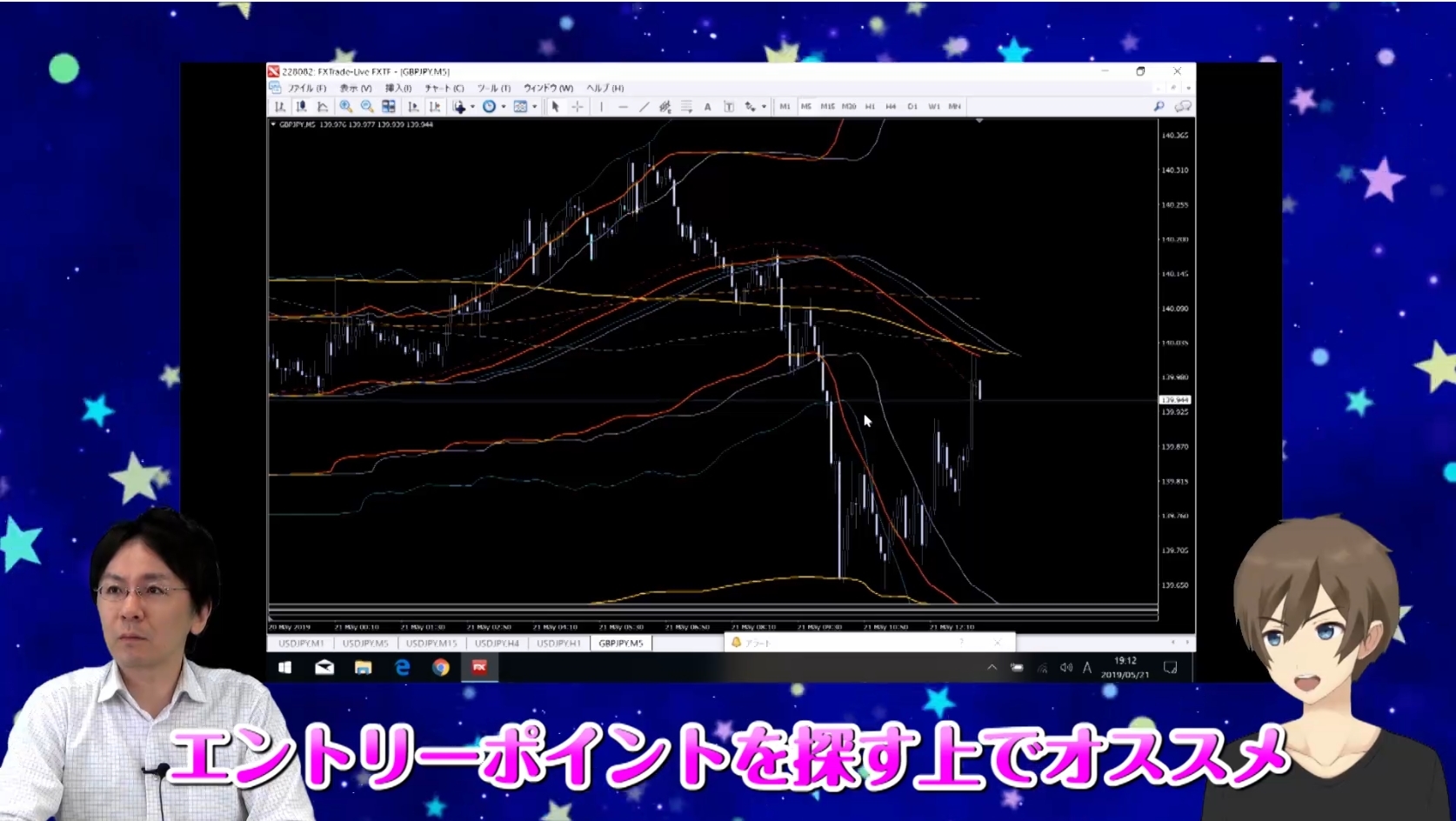Expand the indicators dropdown arrow
Image resolution: width=1456 pixels, height=821 pixels.
[x=472, y=107]
